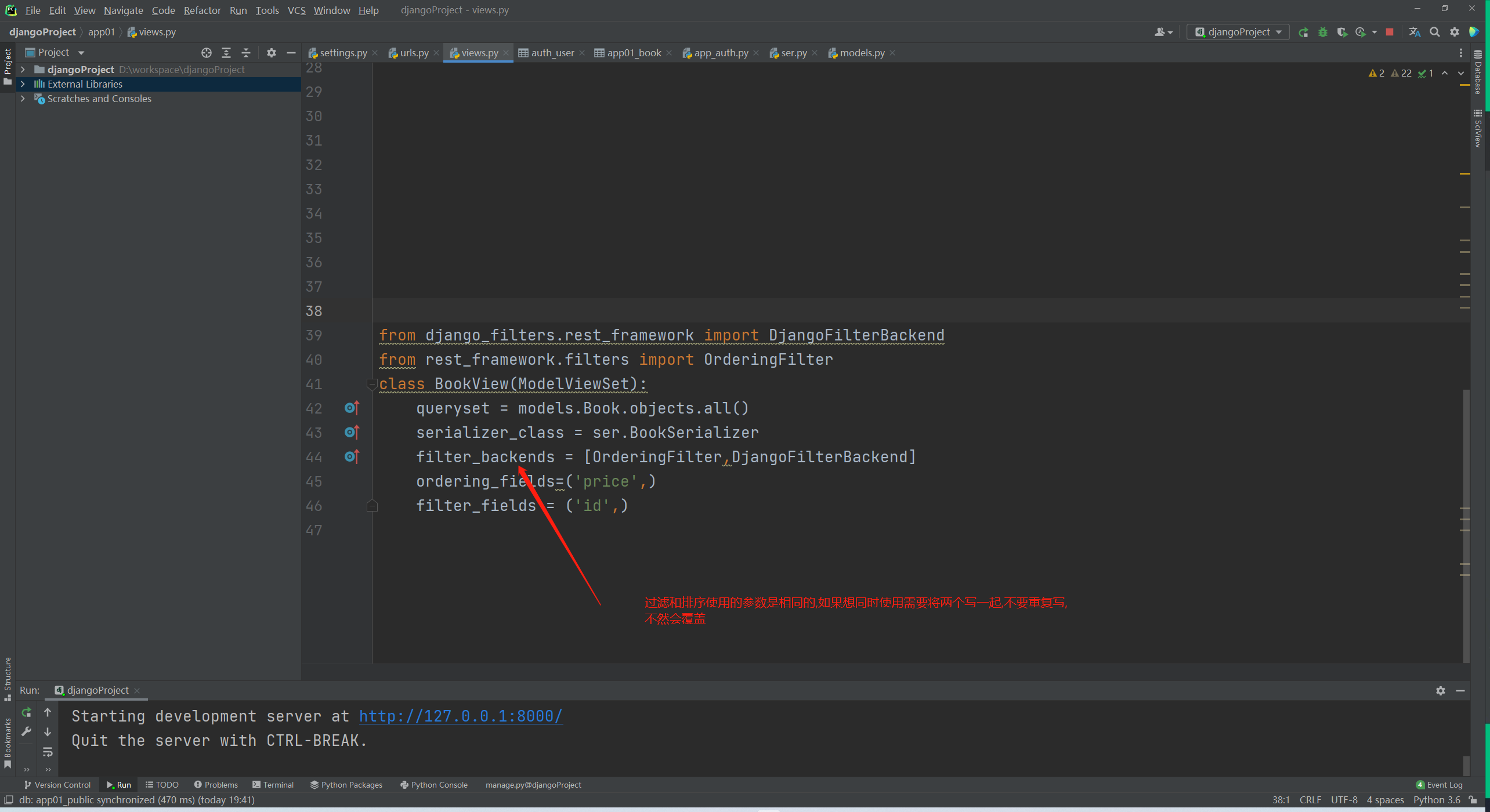Click the soft-wrap icon in Run panel
Image resolution: width=1490 pixels, height=812 pixels.
[48, 752]
